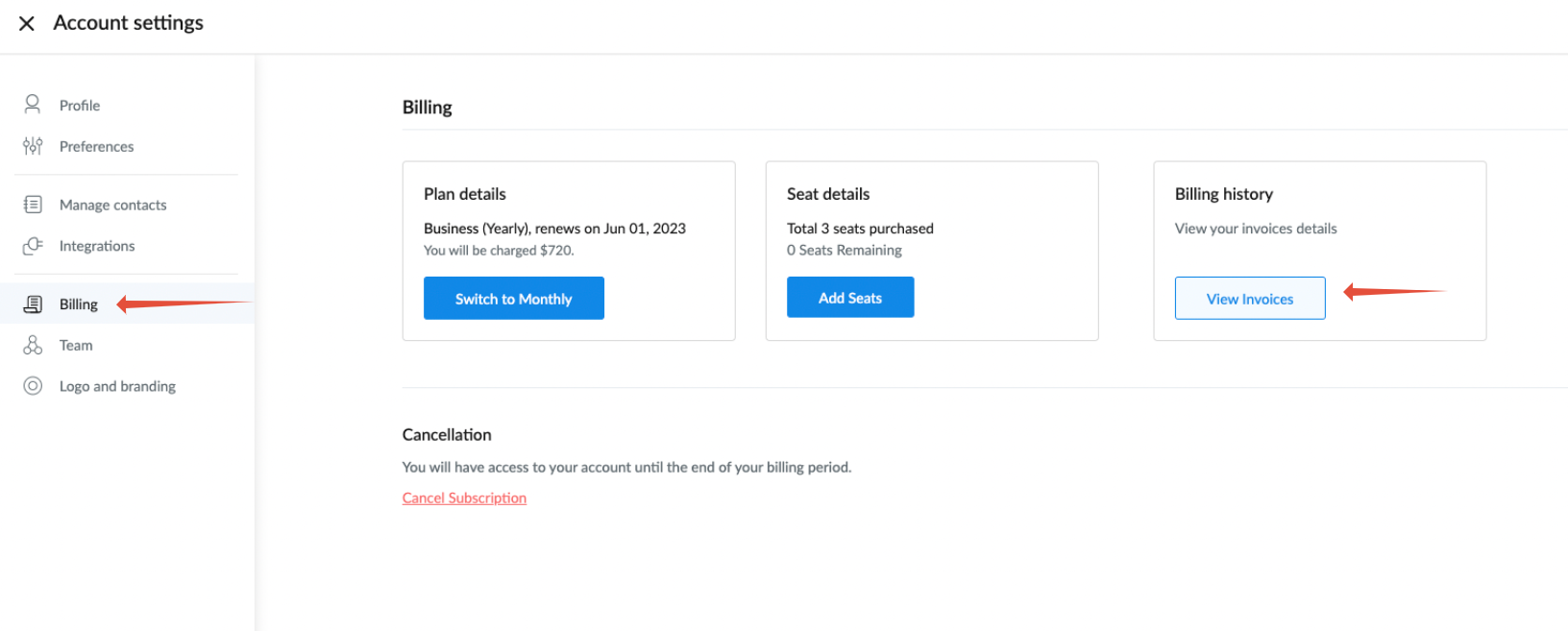Click the Integrations puzzle icon

coord(33,246)
